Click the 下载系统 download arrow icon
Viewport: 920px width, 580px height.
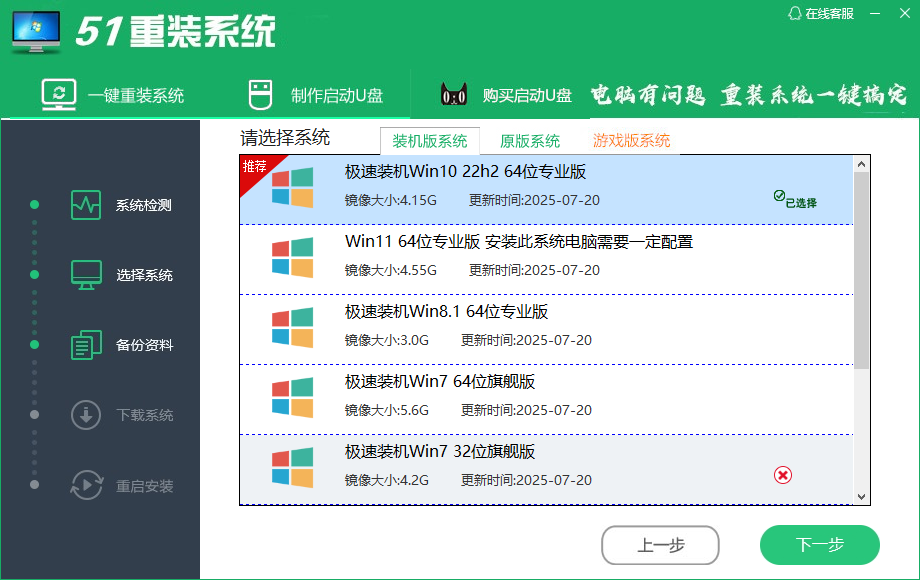tap(86, 415)
